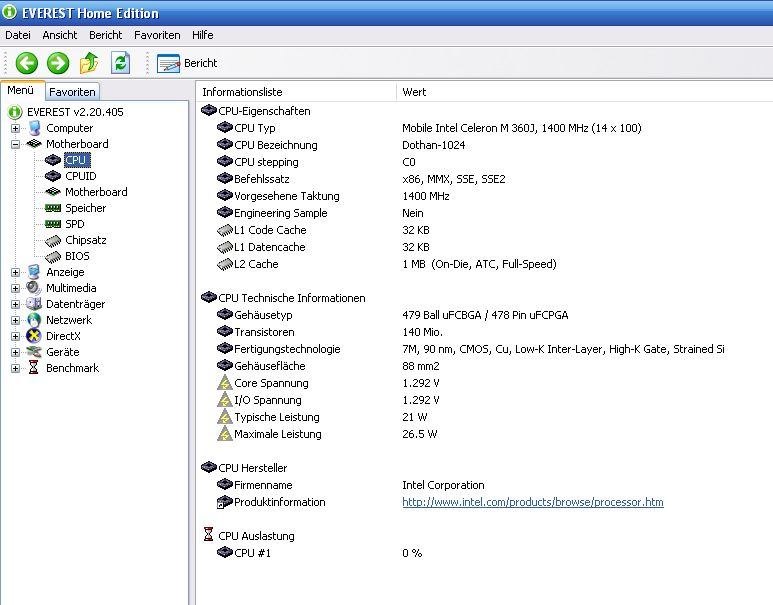Viewport: 773px width, 605px height.
Task: Open the Ansicht menu
Action: (60, 35)
